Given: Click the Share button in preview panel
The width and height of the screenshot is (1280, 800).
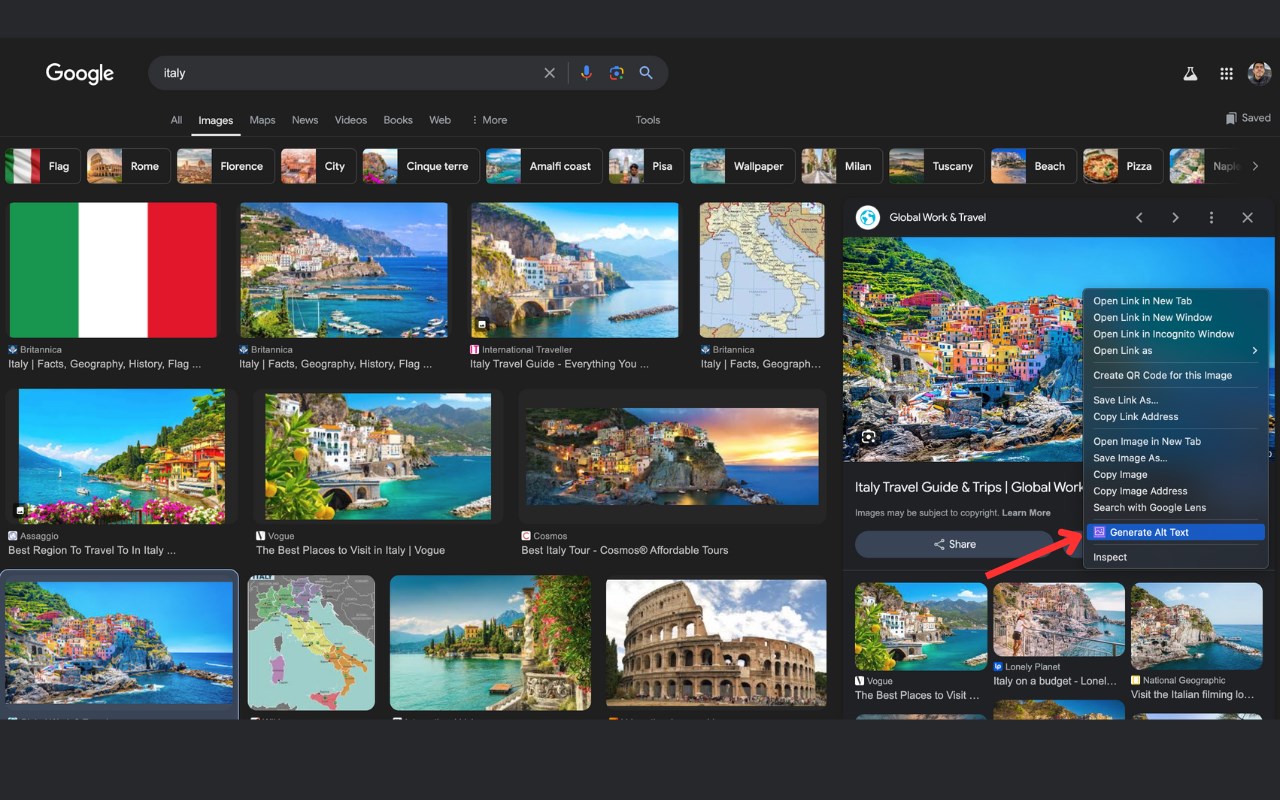Looking at the screenshot, I should (x=954, y=544).
